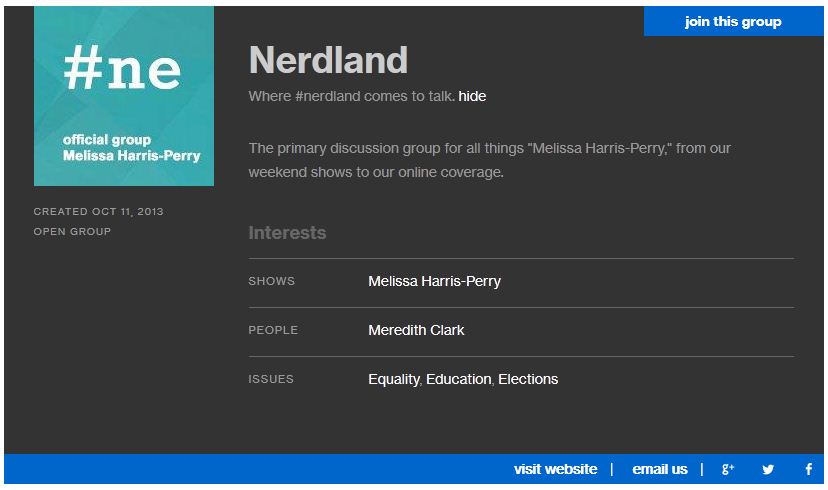Click the email us link
This screenshot has width=828, height=490.
click(660, 469)
